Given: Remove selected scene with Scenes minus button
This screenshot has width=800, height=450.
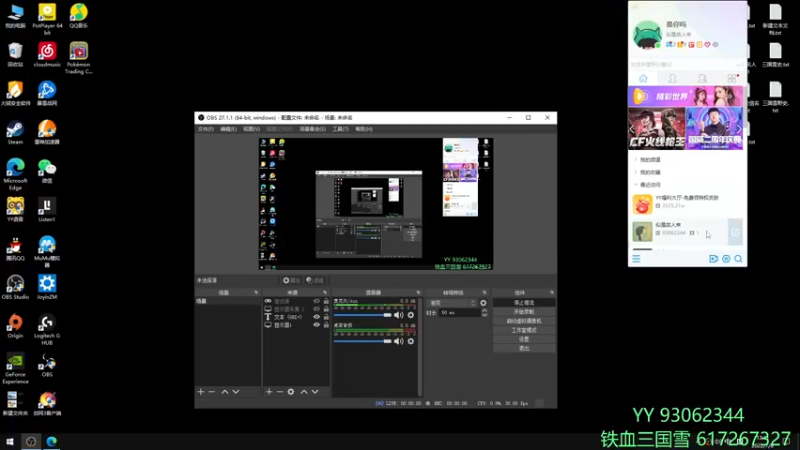Looking at the screenshot, I should 212,392.
